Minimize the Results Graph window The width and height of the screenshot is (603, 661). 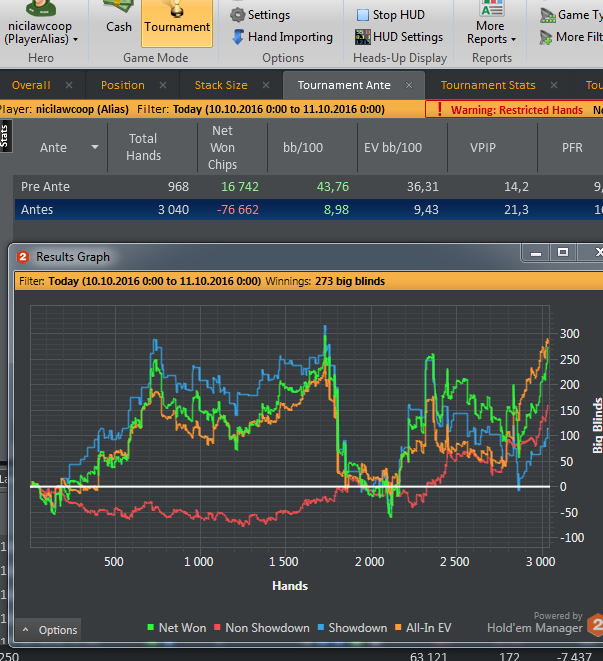tap(536, 253)
